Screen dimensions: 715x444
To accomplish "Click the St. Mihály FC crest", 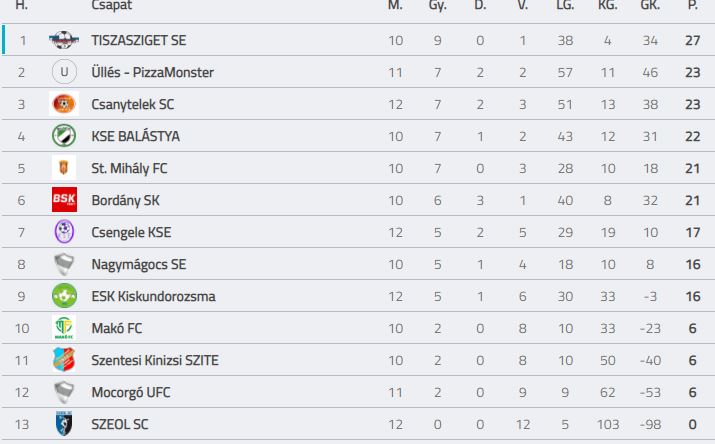I will point(64,168).
